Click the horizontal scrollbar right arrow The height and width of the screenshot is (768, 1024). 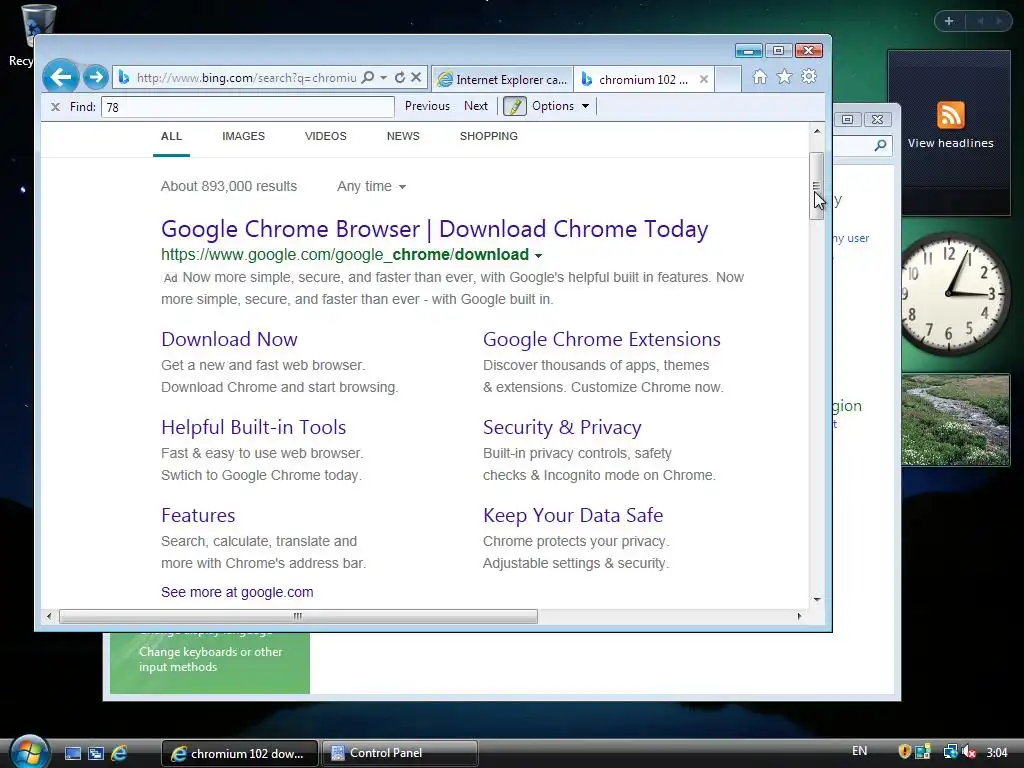coord(799,616)
